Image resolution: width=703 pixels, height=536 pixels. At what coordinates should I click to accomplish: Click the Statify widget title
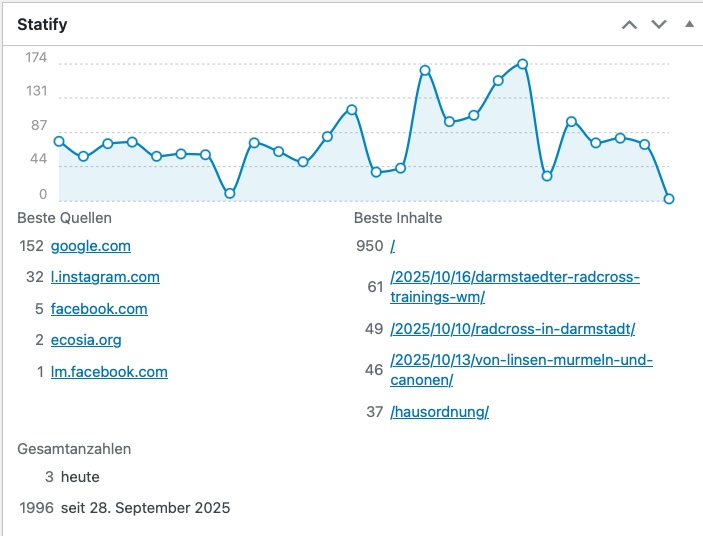(42, 24)
